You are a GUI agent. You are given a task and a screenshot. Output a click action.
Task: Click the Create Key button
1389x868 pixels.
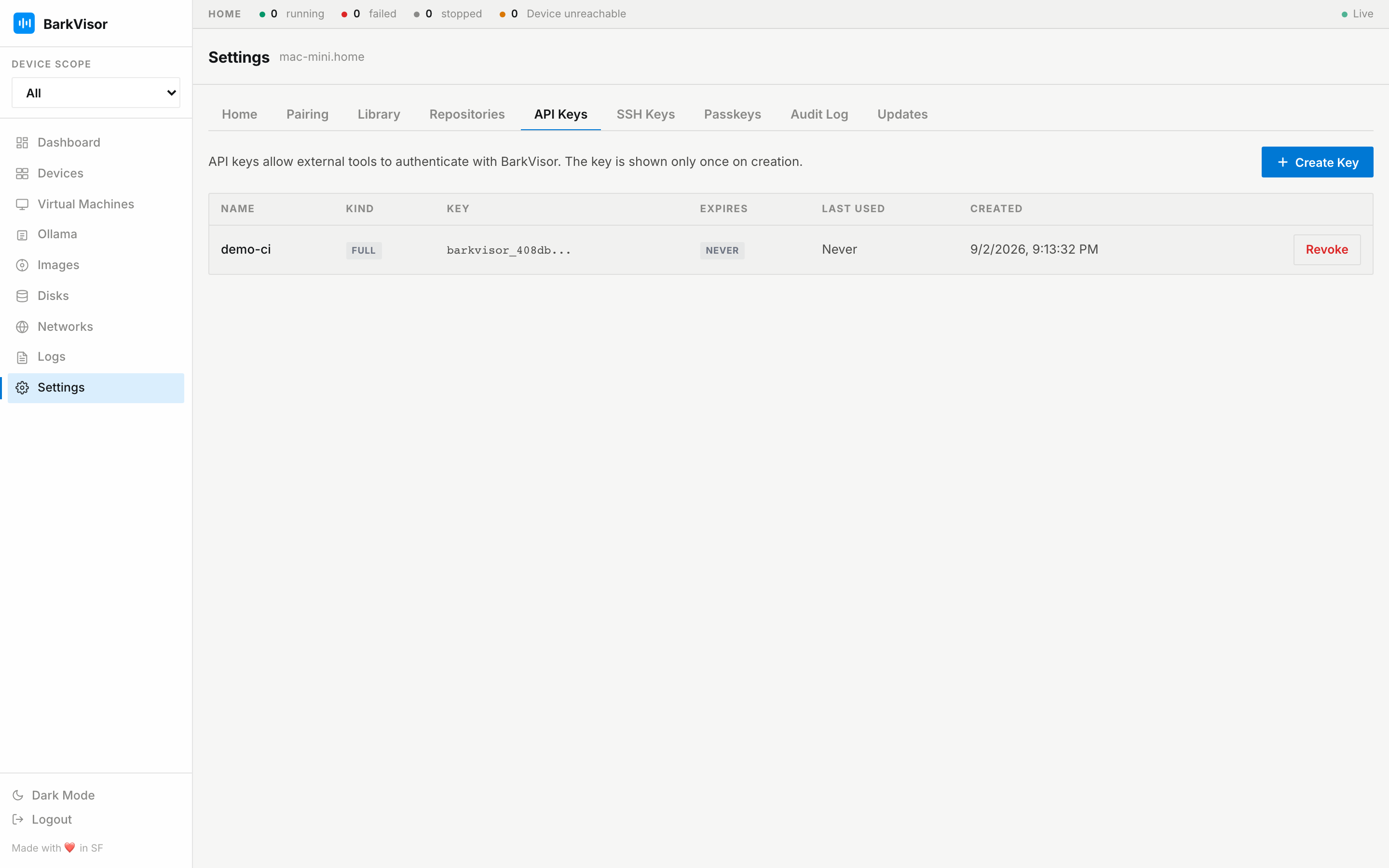pos(1317,163)
